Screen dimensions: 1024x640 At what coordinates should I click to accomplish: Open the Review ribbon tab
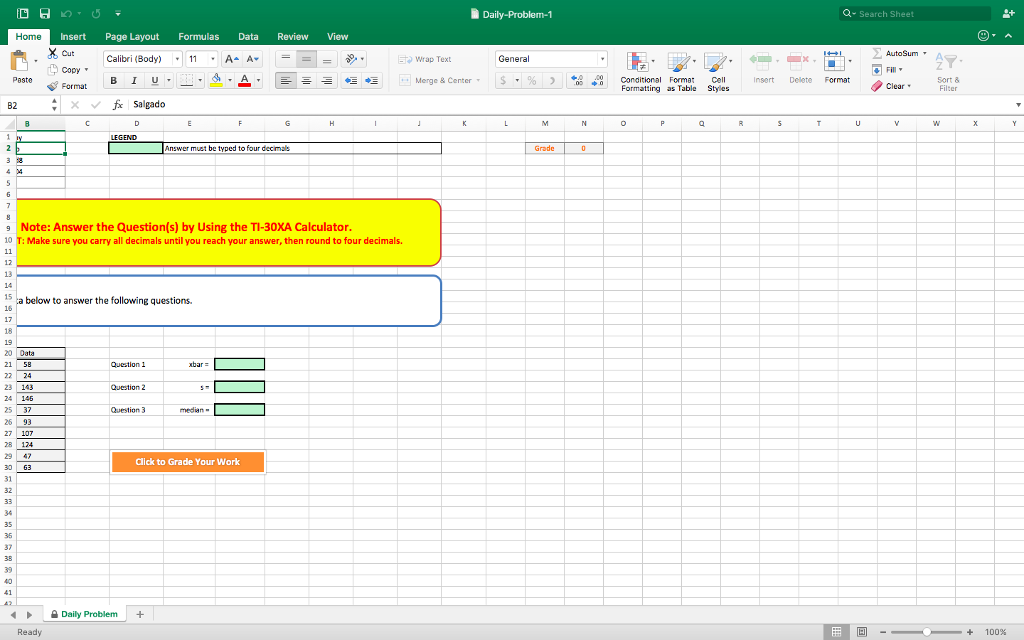(292, 36)
